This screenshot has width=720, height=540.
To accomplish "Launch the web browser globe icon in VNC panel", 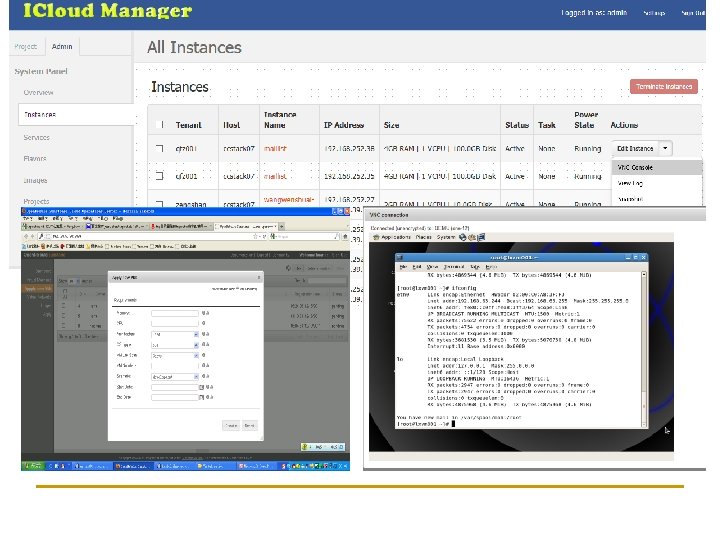I will 462,237.
